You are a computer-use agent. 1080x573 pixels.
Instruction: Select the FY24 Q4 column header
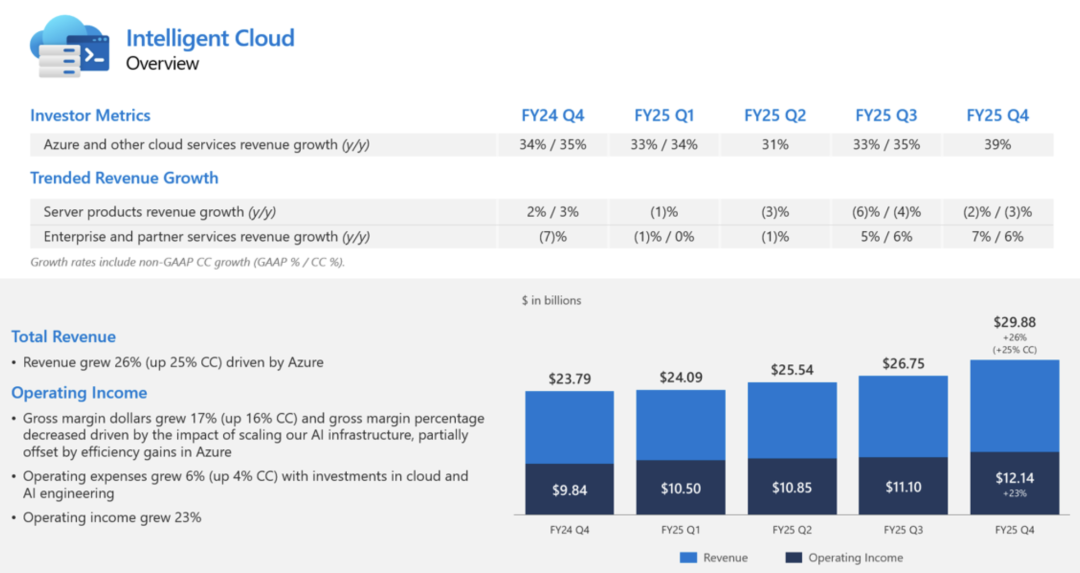point(552,115)
